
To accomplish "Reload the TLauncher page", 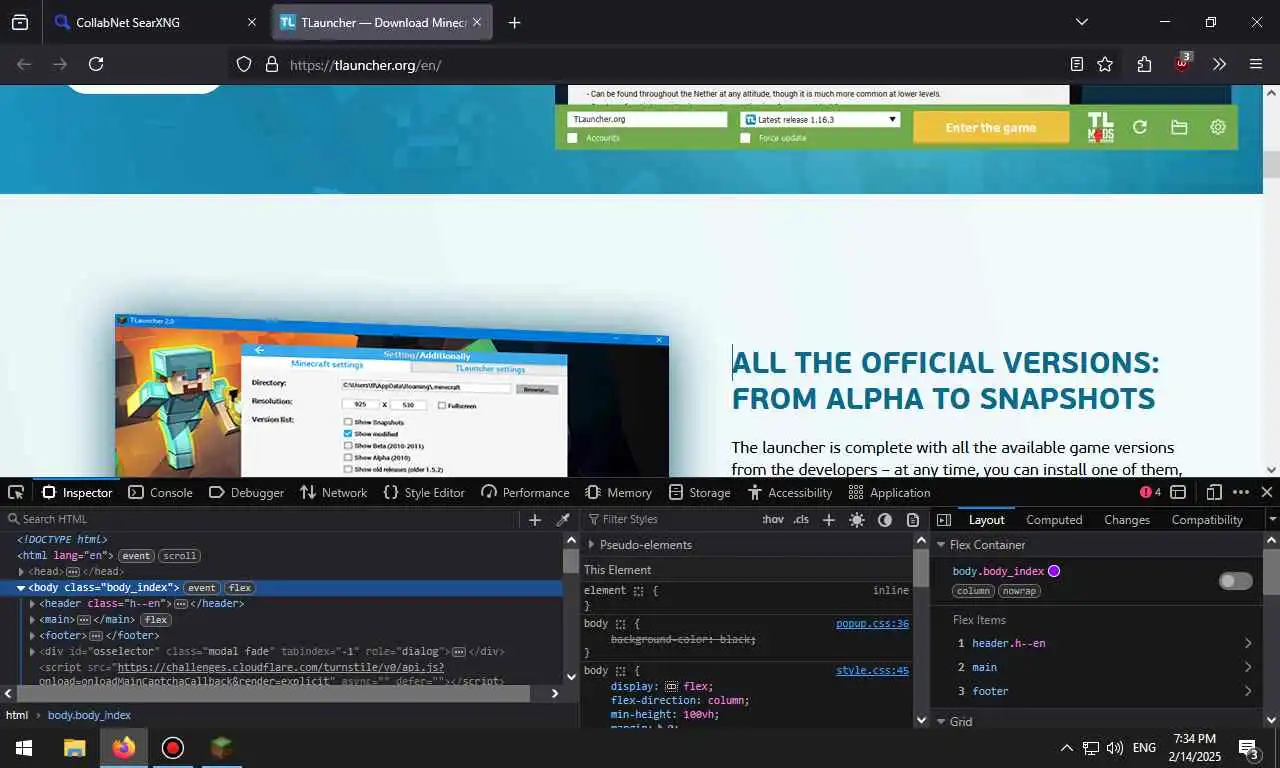I will coord(96,64).
